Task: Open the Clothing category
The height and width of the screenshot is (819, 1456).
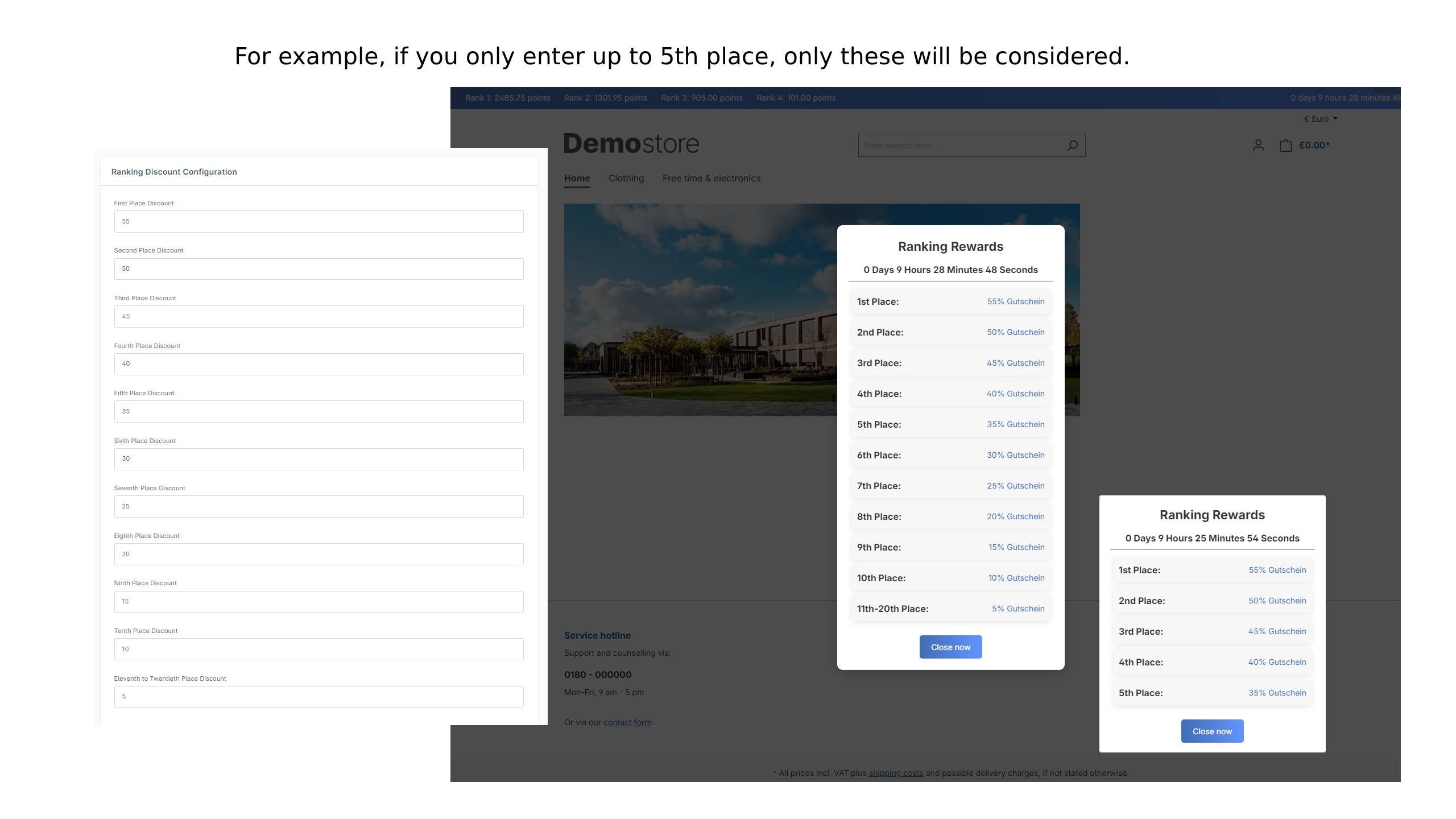Action: pyautogui.click(x=626, y=179)
